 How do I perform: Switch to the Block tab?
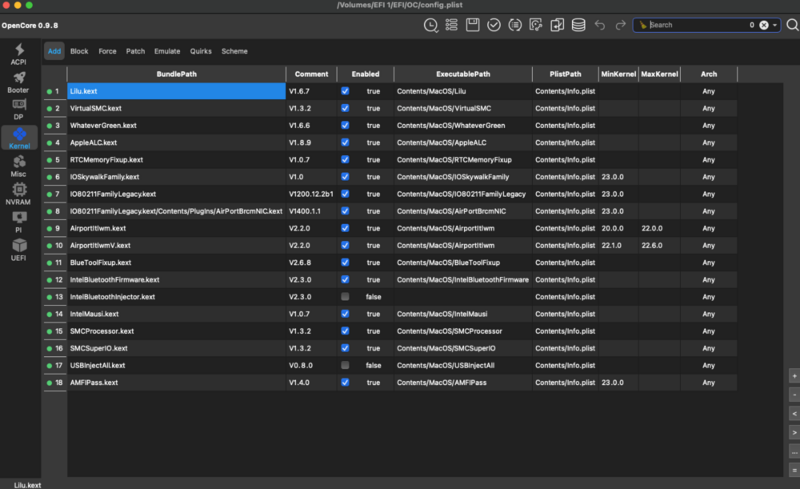(79, 51)
